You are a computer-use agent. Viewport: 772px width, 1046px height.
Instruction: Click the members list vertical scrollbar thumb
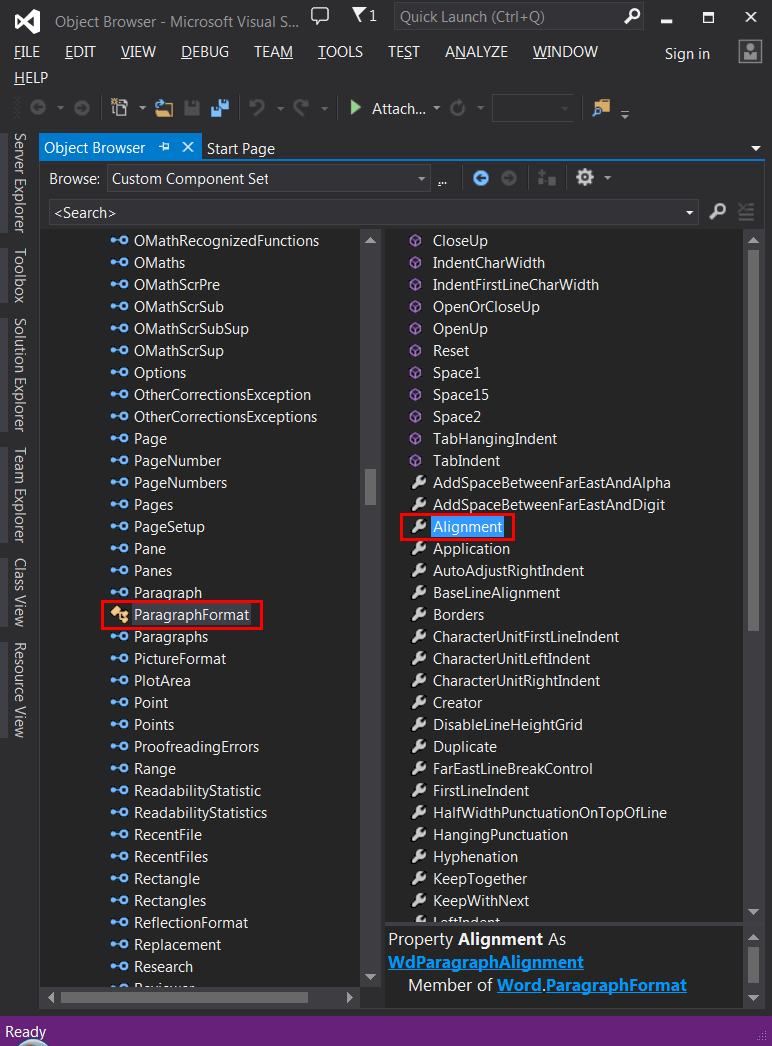(x=753, y=440)
